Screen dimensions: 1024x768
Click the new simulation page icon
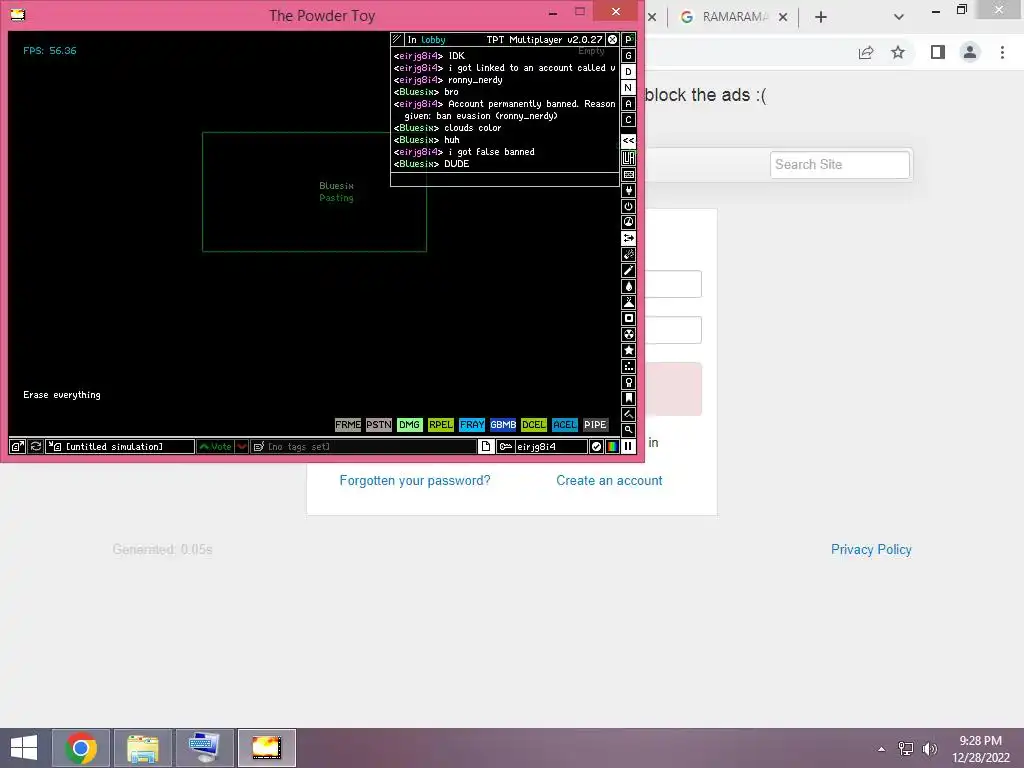tap(486, 447)
